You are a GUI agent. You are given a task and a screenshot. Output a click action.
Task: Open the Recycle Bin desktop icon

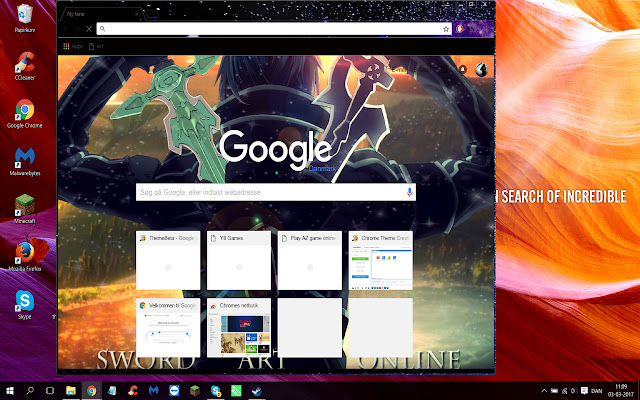click(25, 18)
